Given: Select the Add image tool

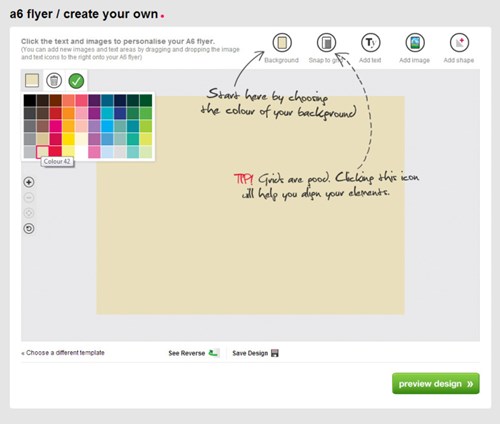Looking at the screenshot, I should pyautogui.click(x=415, y=43).
